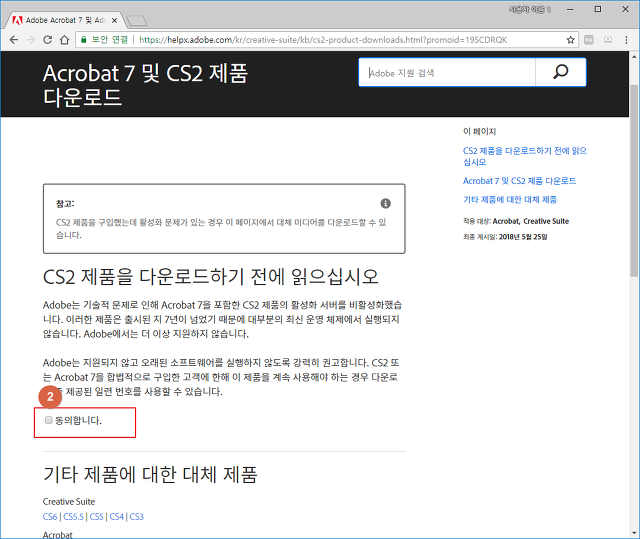This screenshot has width=640, height=539.
Task: Reload the page with the refresh icon
Action: [47, 40]
